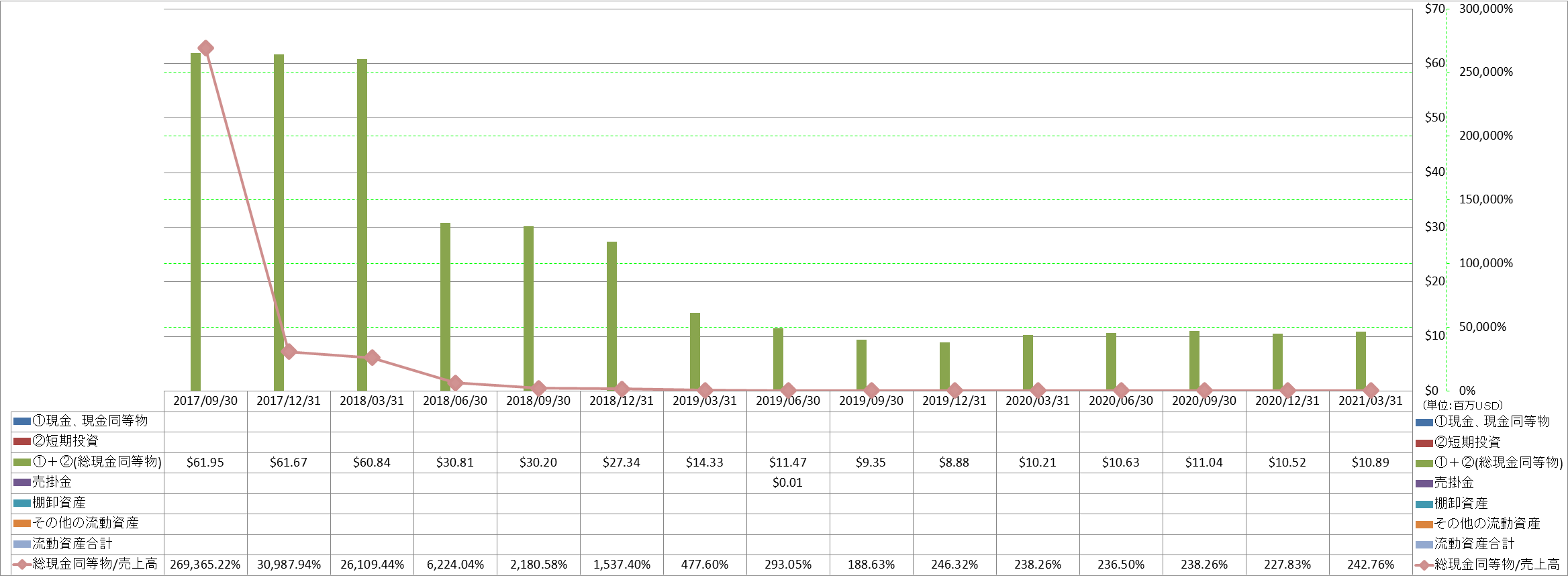Click the $11.47 cell
The width and height of the screenshot is (1568, 576).
788,463
